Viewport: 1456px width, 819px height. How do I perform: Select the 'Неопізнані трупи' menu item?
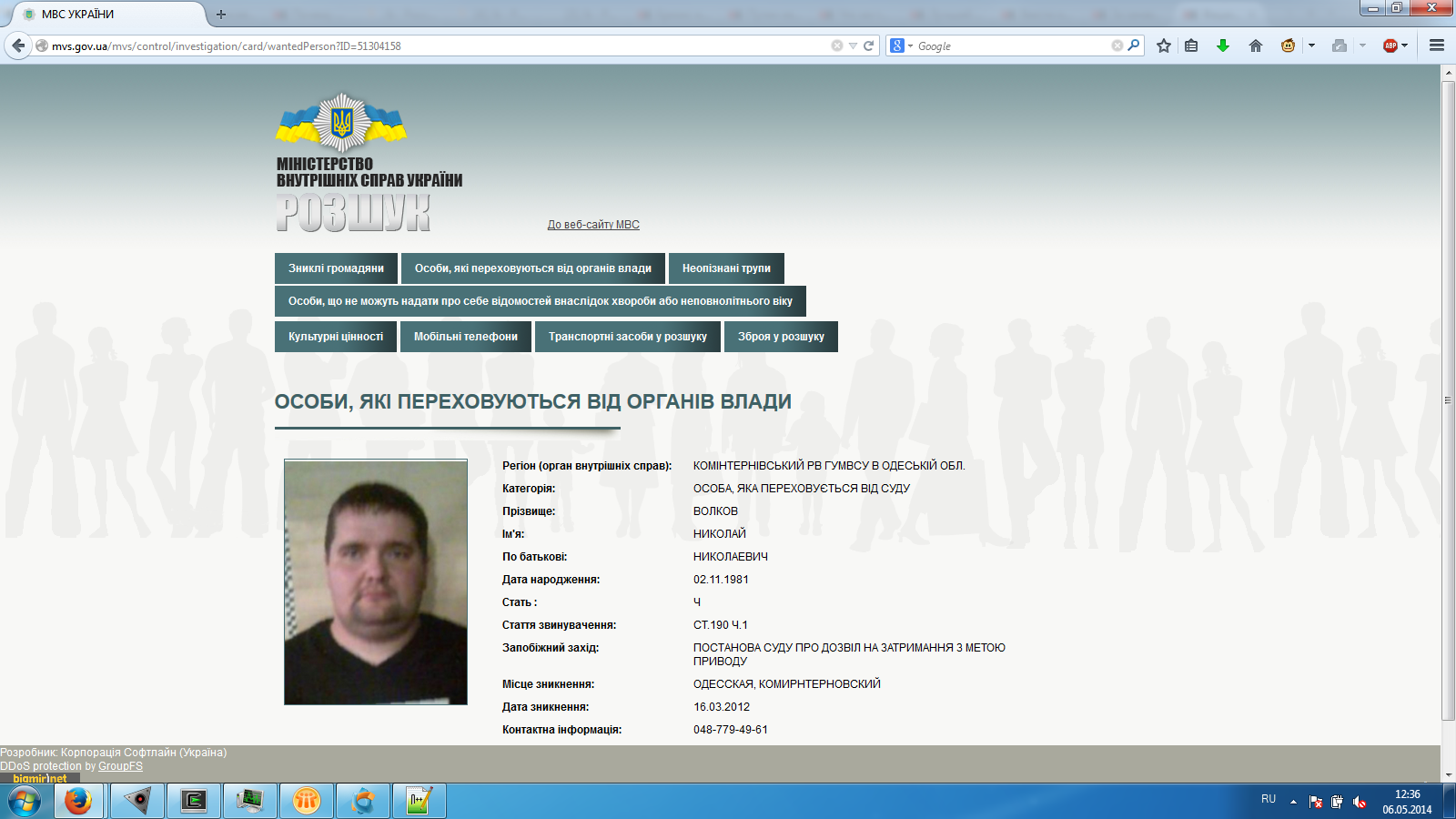[726, 268]
